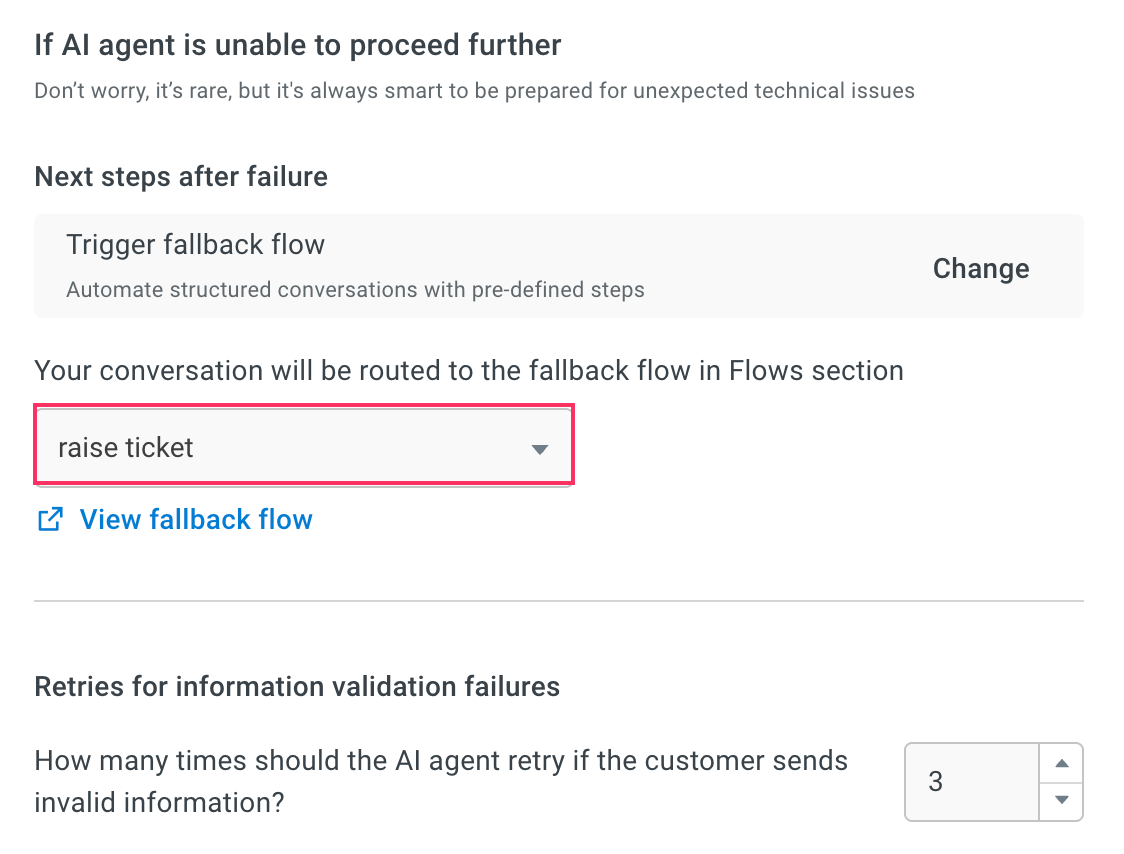Screen dimensions: 1124x854
Task: Click the 'Automate structured conversations' description
Action: click(x=356, y=290)
